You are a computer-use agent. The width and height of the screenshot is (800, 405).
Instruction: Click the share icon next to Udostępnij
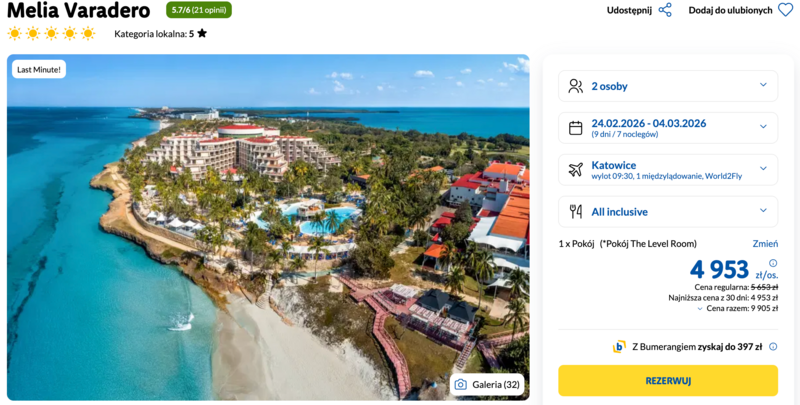(x=665, y=10)
